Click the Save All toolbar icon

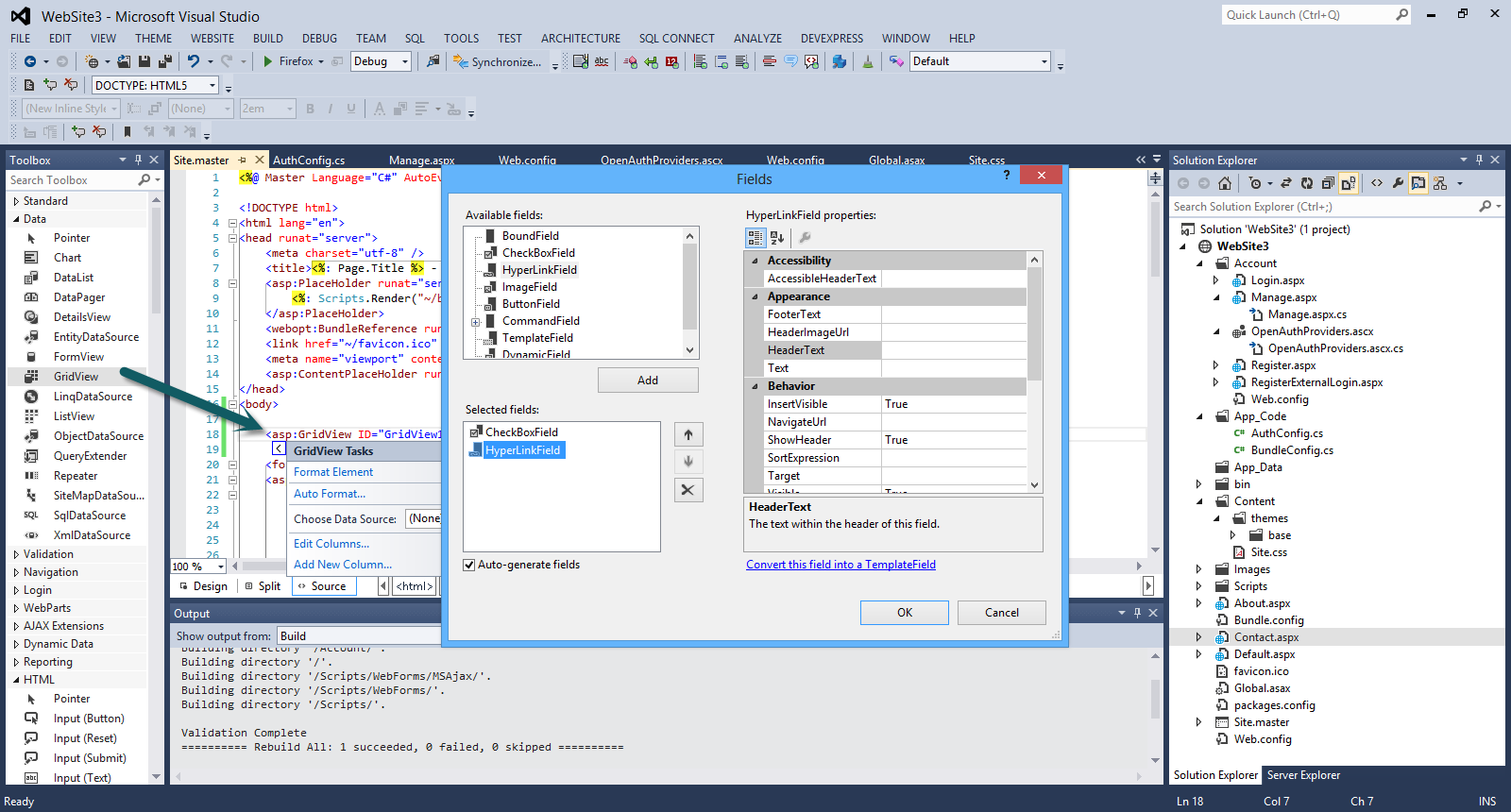(x=164, y=61)
